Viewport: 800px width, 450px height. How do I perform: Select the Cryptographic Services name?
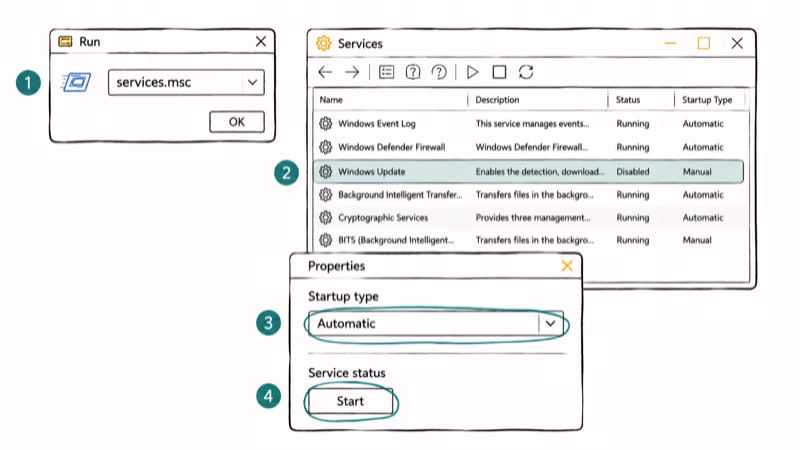click(383, 217)
